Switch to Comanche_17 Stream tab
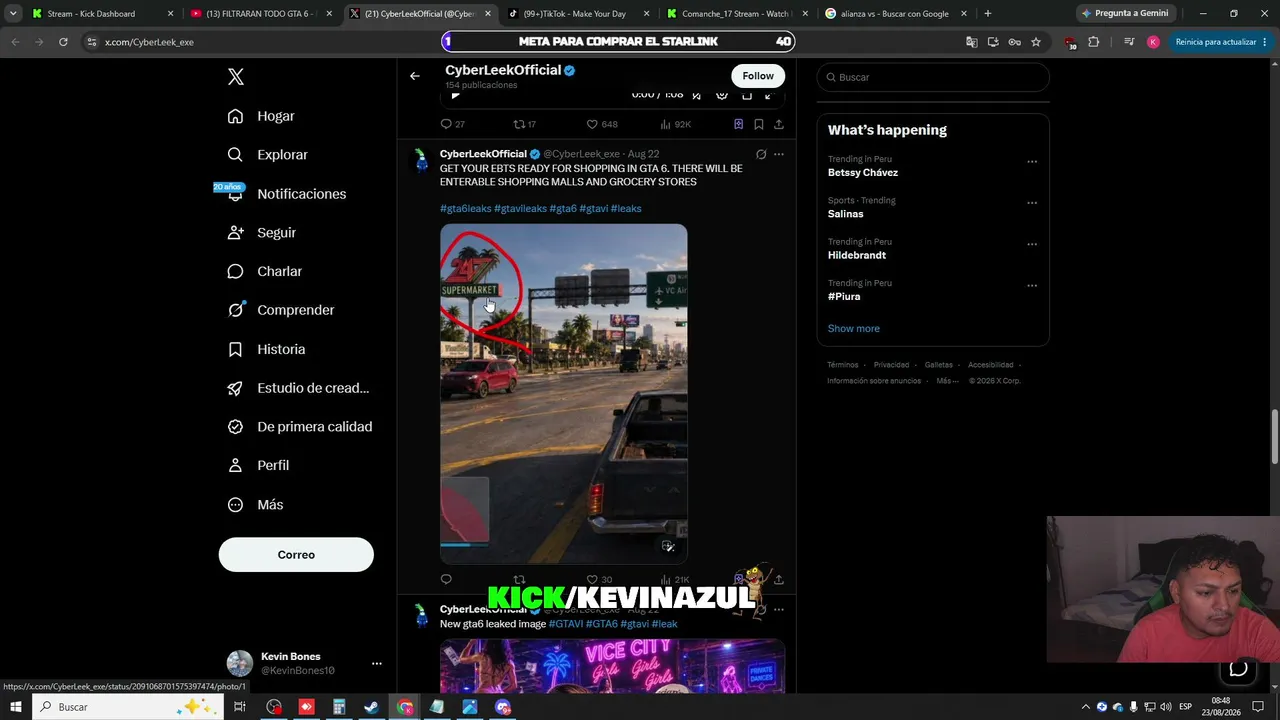The width and height of the screenshot is (1280, 720). [x=736, y=14]
